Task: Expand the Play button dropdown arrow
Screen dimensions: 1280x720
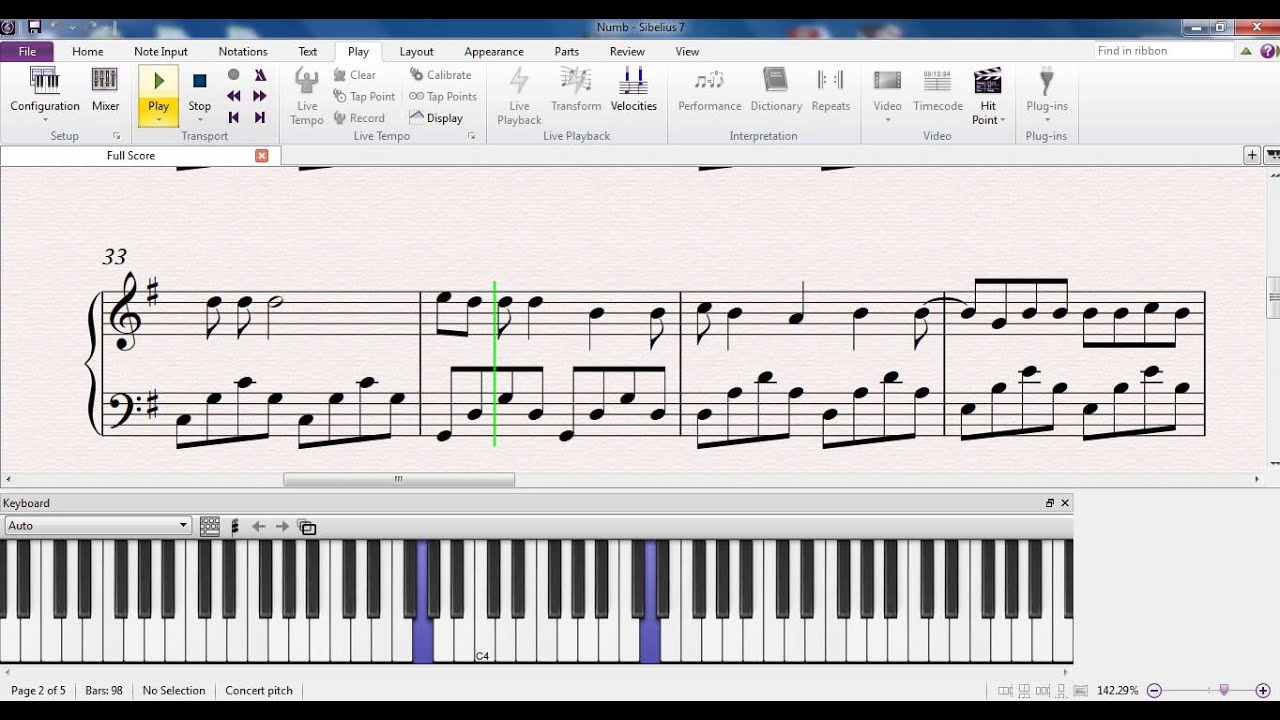Action: tap(158, 120)
